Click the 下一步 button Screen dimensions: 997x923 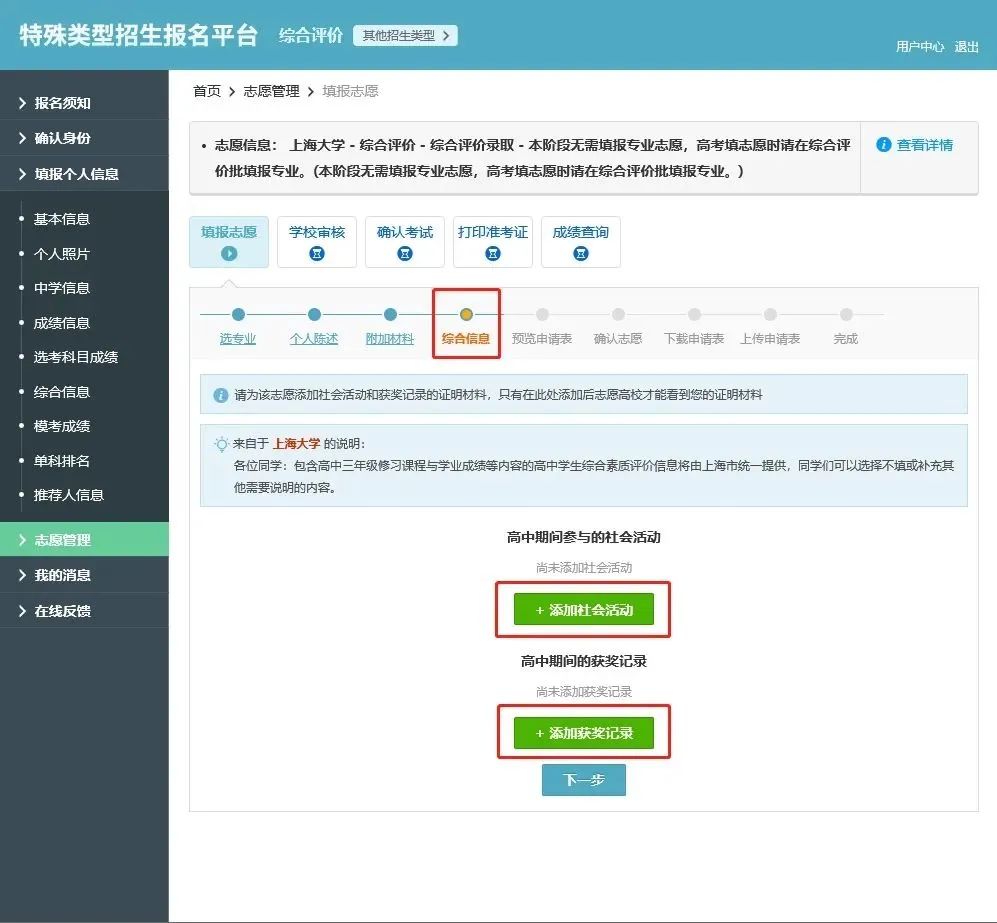click(x=584, y=780)
